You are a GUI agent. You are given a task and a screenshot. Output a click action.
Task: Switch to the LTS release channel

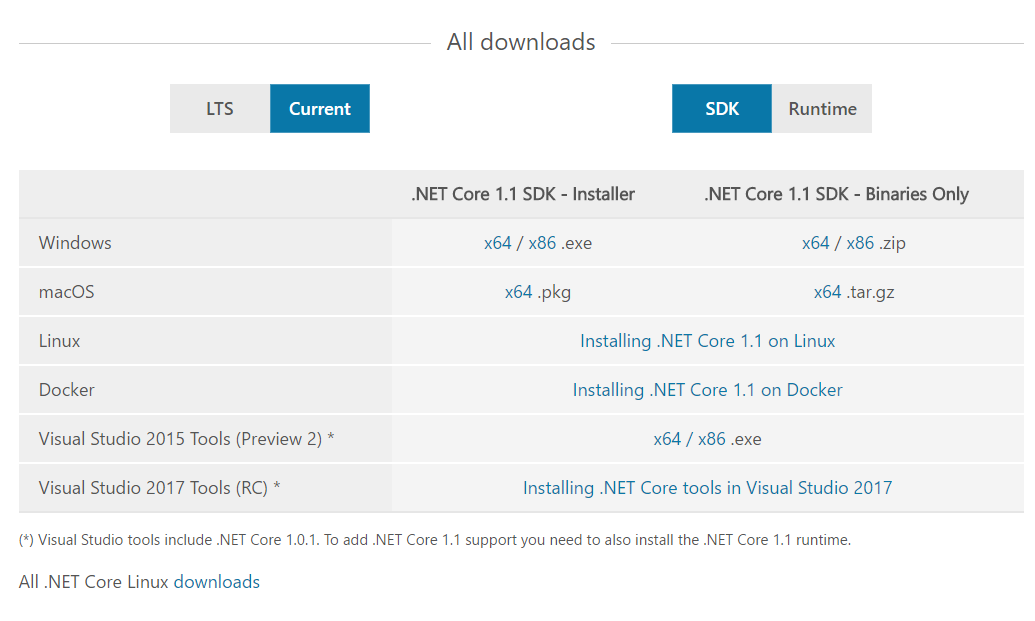click(219, 108)
